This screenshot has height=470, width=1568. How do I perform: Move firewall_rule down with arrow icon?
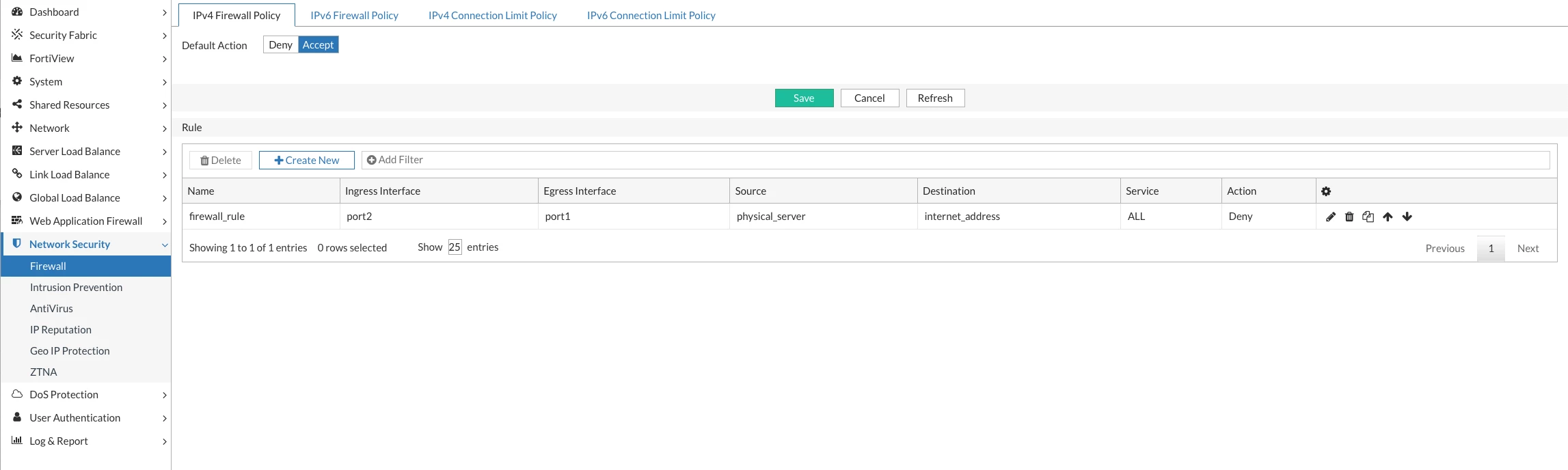tap(1407, 217)
